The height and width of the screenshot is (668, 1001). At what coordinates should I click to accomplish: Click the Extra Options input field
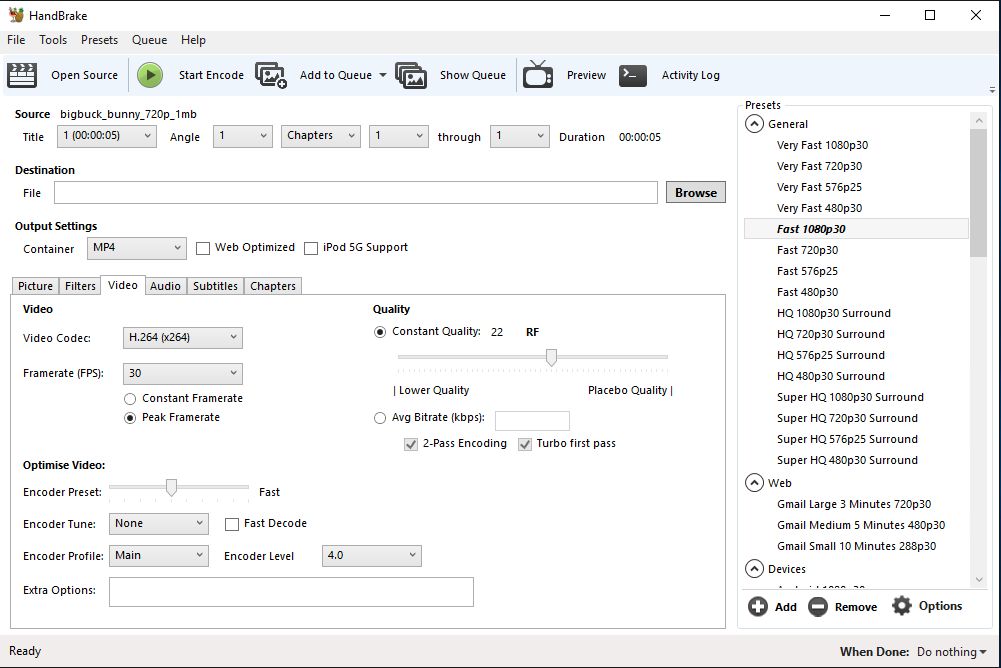pyautogui.click(x=291, y=592)
